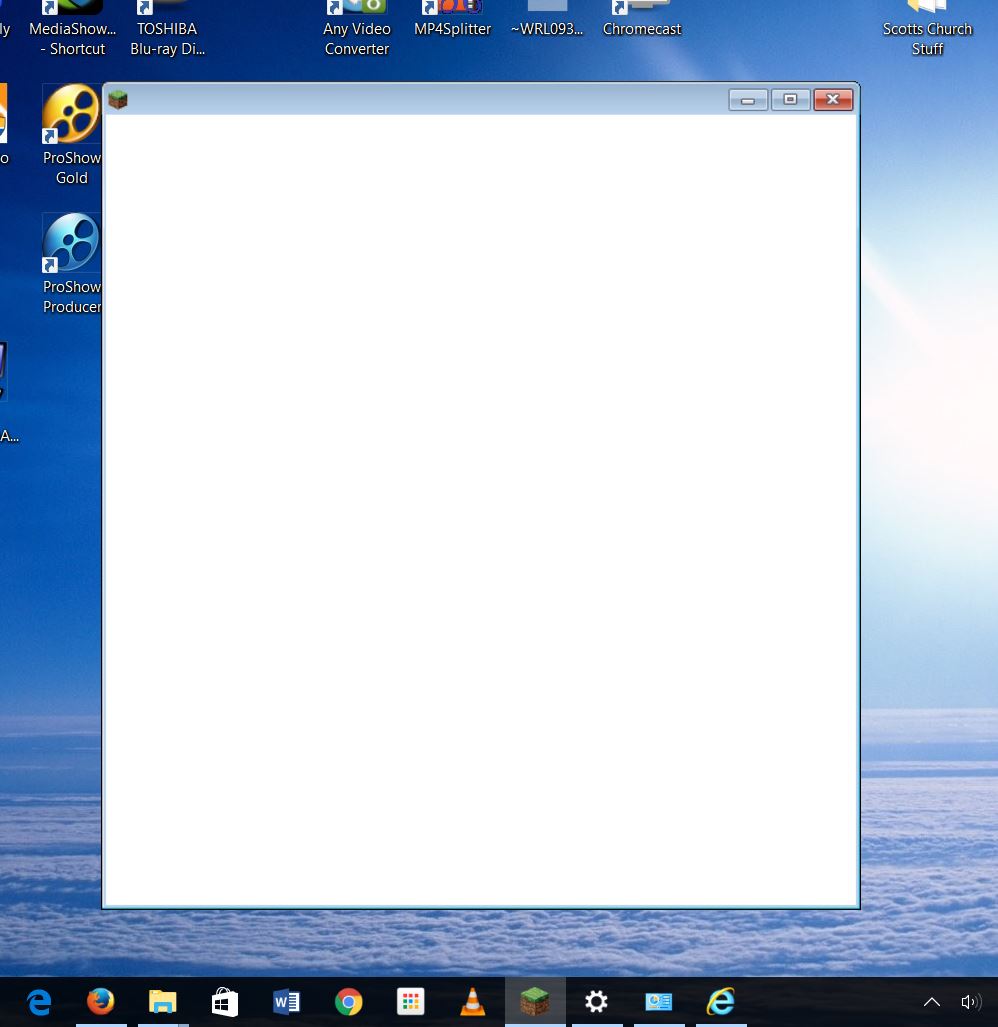Click the Minecraft block icon in the title bar

click(118, 100)
